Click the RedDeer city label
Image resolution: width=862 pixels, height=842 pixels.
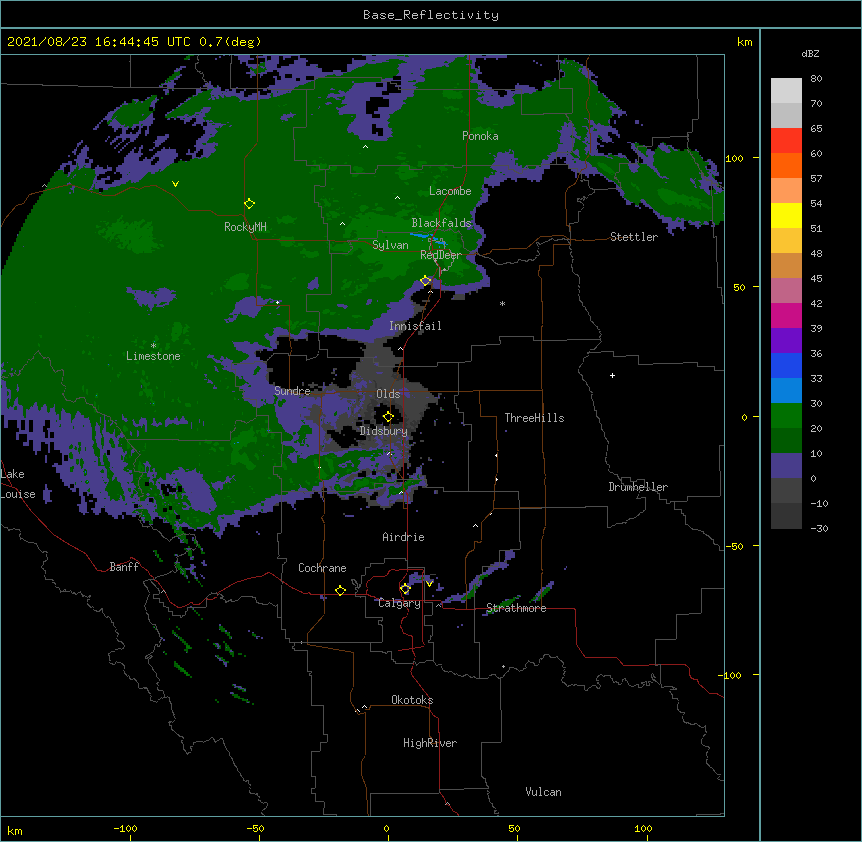[441, 255]
